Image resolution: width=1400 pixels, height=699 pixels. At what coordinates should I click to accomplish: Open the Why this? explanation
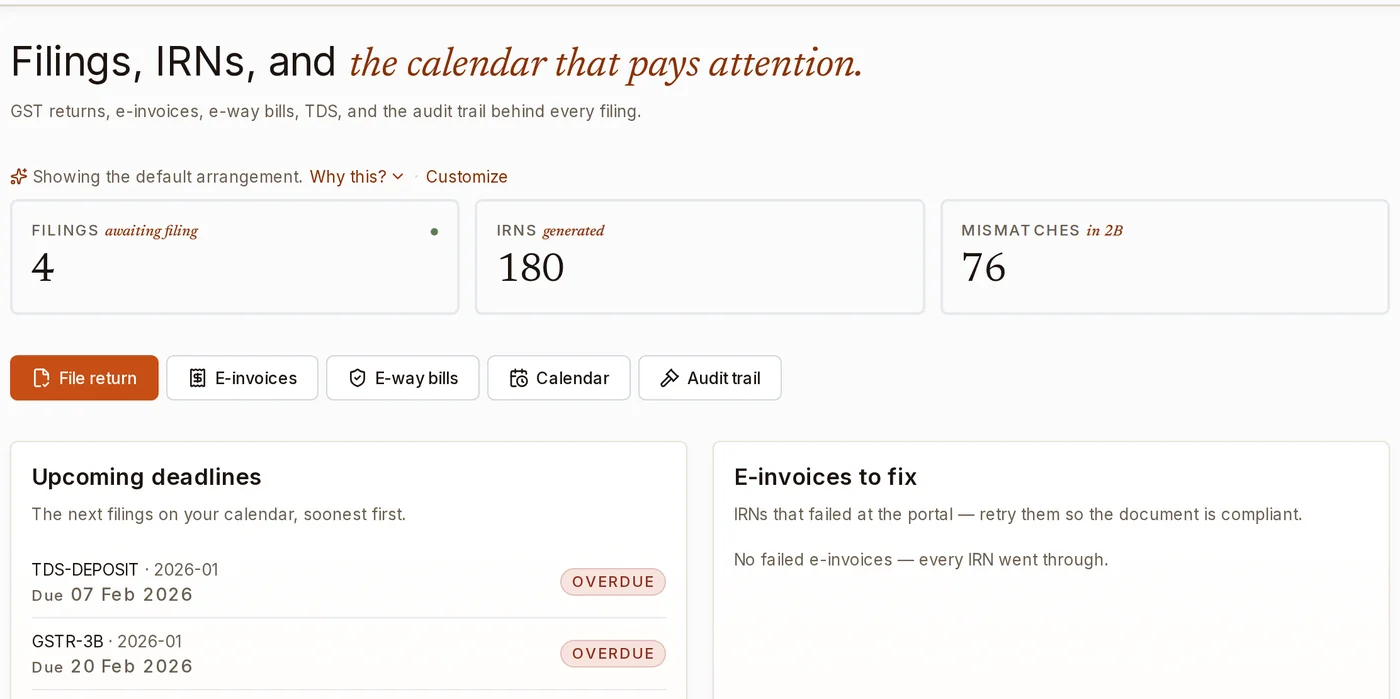348,177
